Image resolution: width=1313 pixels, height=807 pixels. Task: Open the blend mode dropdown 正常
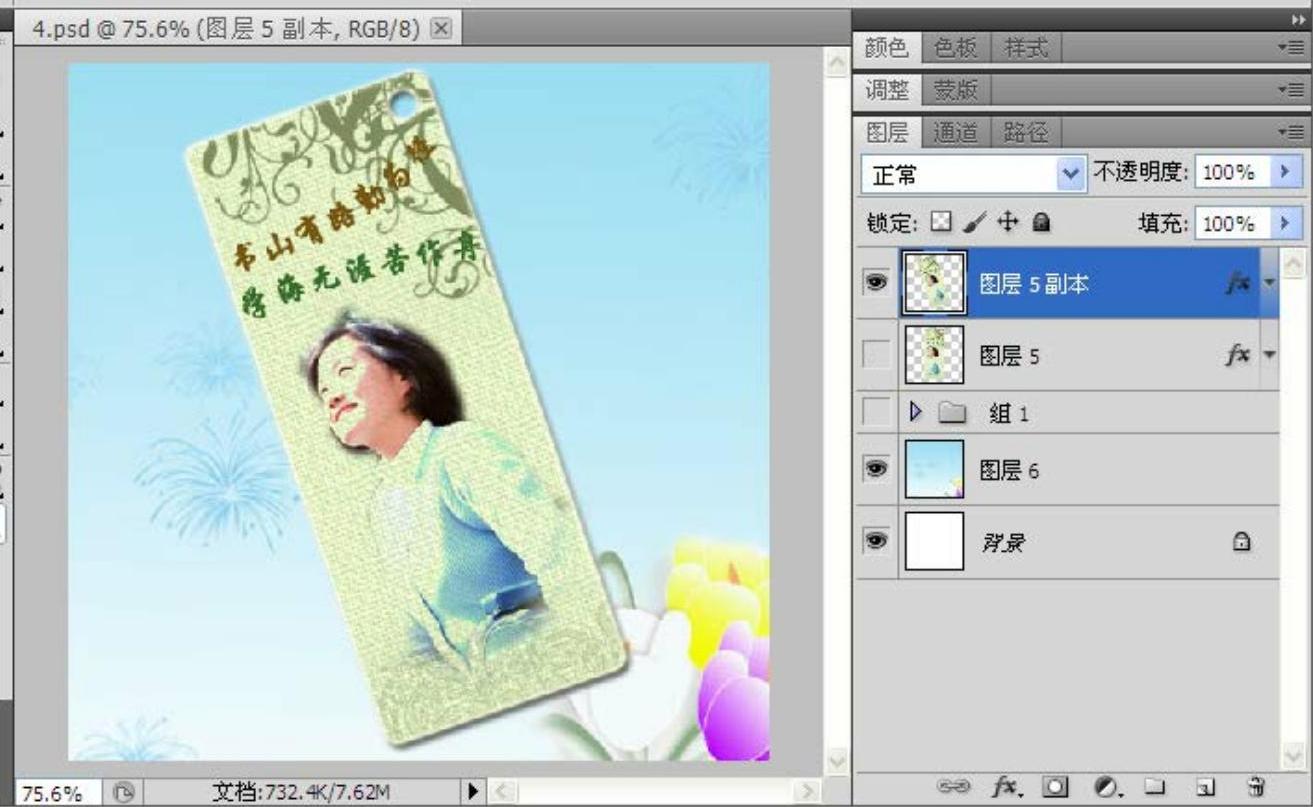click(x=972, y=174)
